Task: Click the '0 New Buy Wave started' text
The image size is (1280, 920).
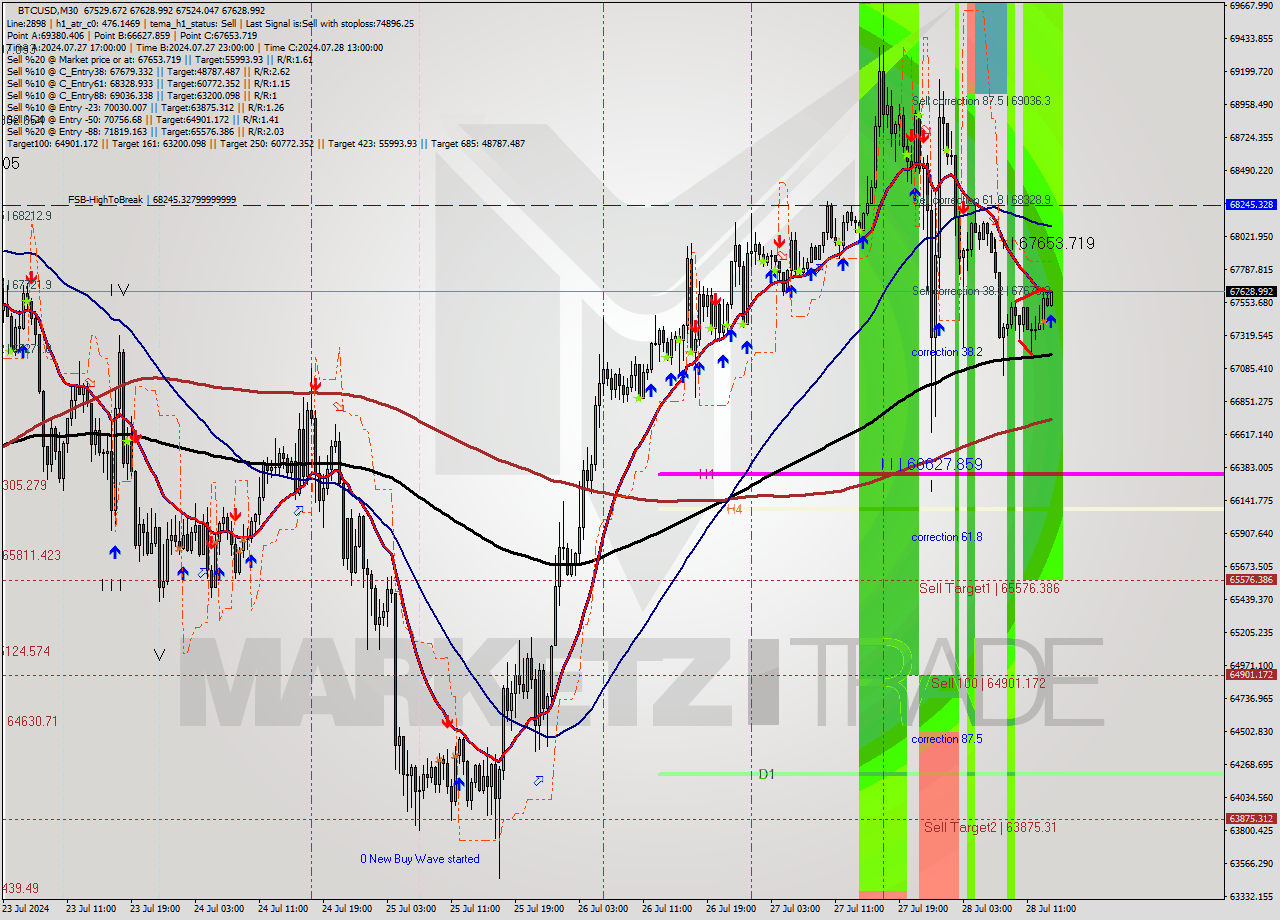Action: click(420, 859)
